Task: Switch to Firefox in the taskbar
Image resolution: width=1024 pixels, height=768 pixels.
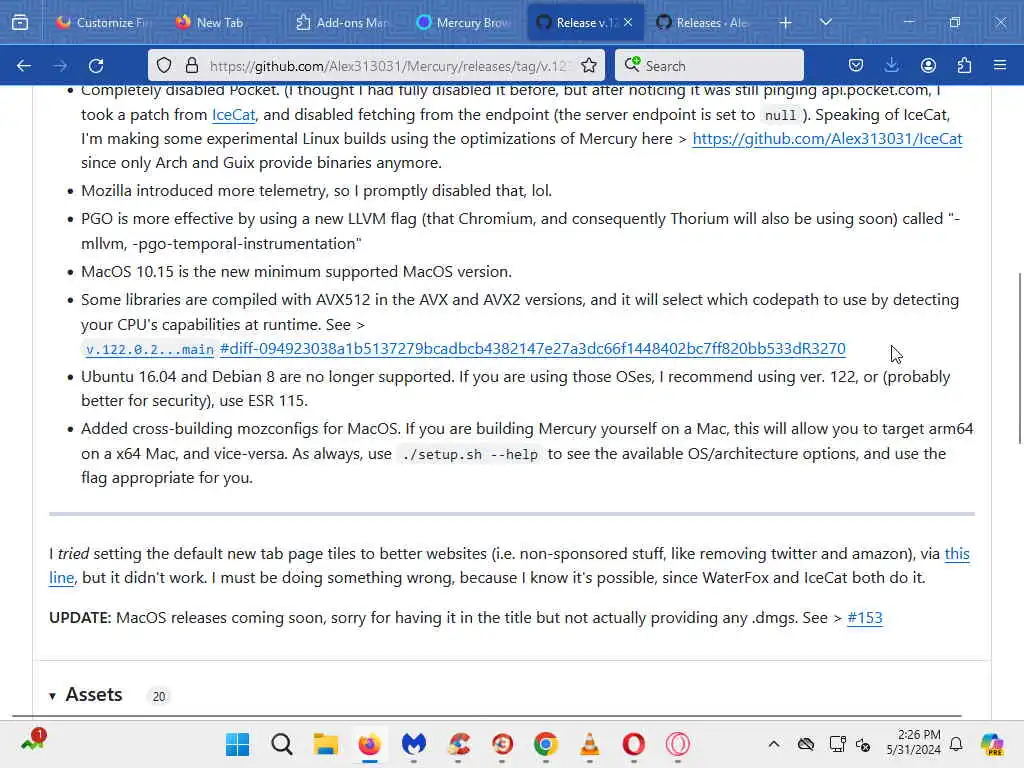Action: coord(370,744)
